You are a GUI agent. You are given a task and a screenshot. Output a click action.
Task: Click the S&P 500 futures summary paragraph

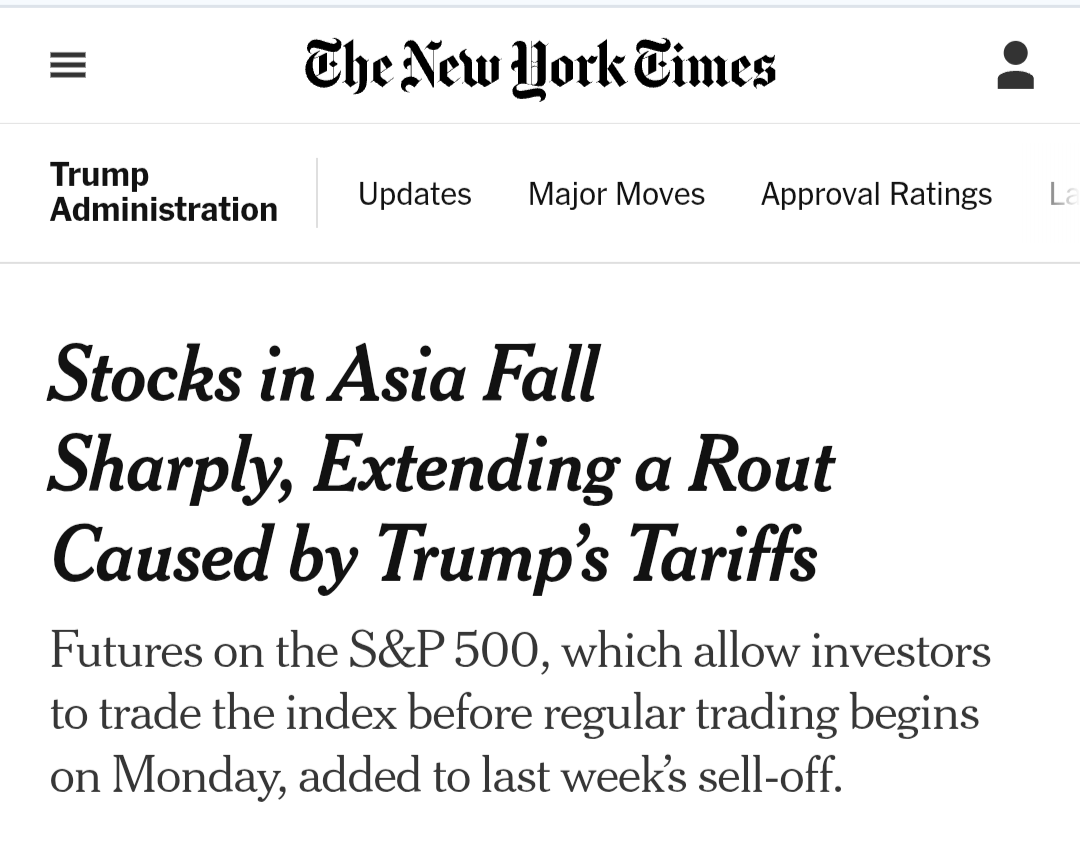tap(520, 713)
